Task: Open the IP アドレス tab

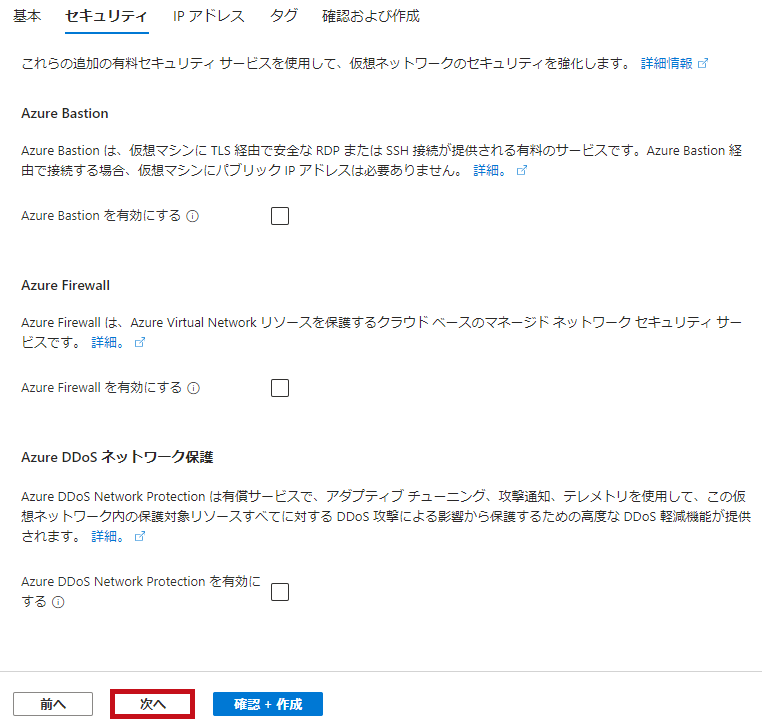Action: (208, 16)
